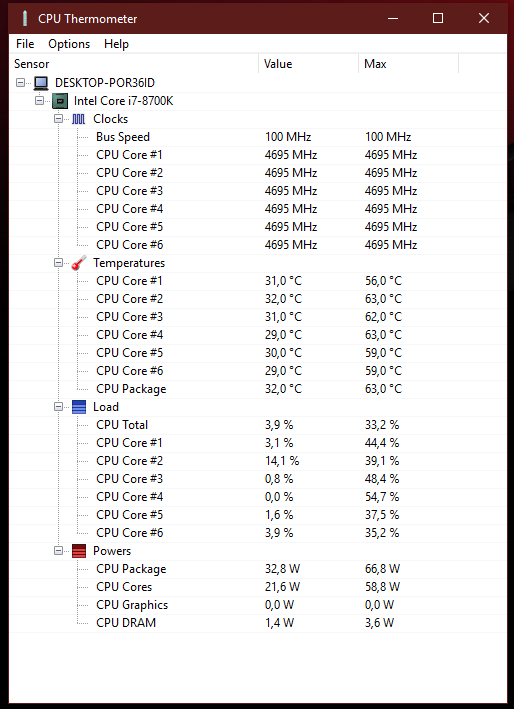Click the Value column header
Screen dimensions: 514x709
pyautogui.click(x=308, y=64)
